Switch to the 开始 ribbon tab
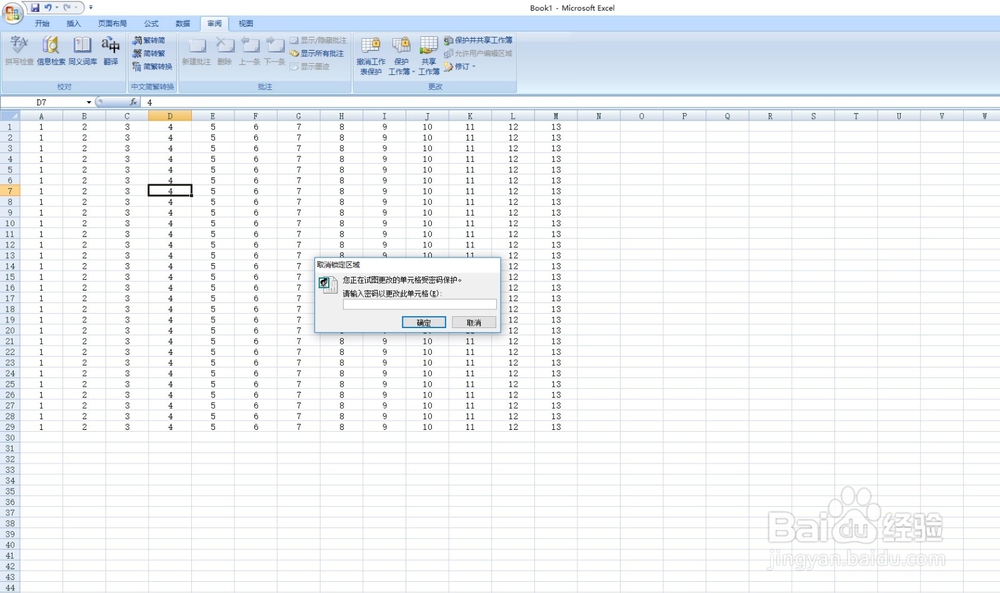 coord(42,24)
